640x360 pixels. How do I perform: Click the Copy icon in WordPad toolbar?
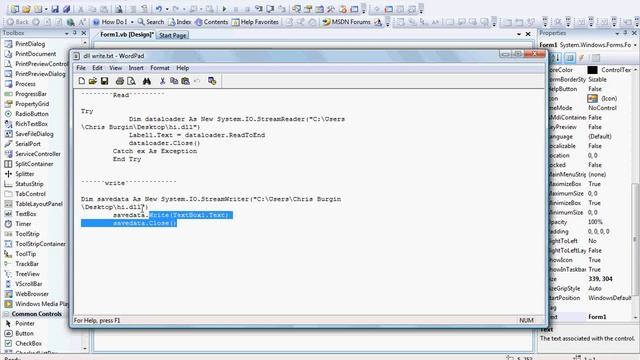pyautogui.click(x=174, y=81)
